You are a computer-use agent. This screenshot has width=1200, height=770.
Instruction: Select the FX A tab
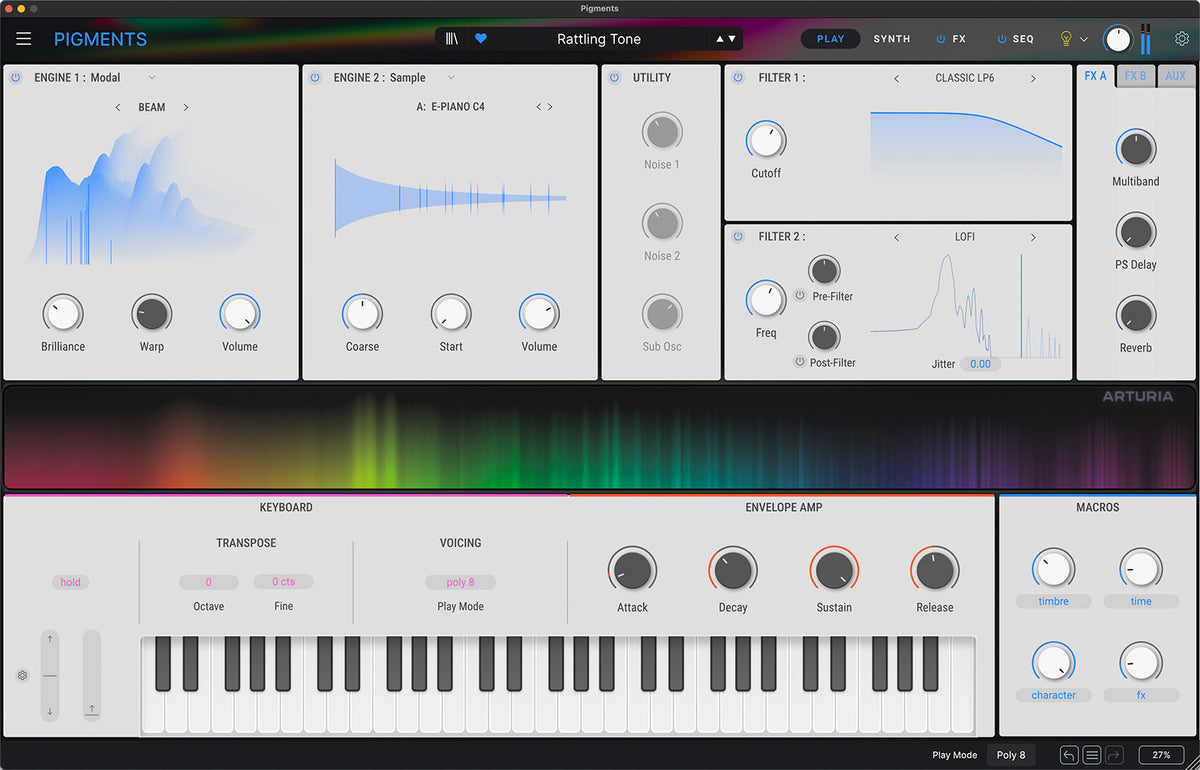(x=1096, y=76)
